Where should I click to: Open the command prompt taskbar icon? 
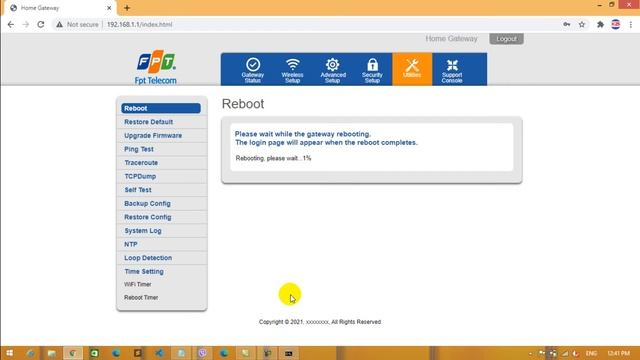289,353
